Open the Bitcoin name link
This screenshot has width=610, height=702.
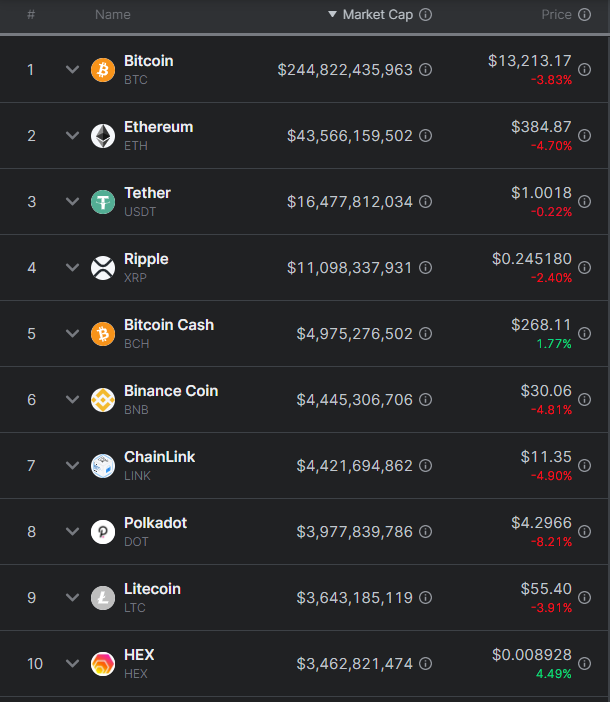(x=149, y=61)
